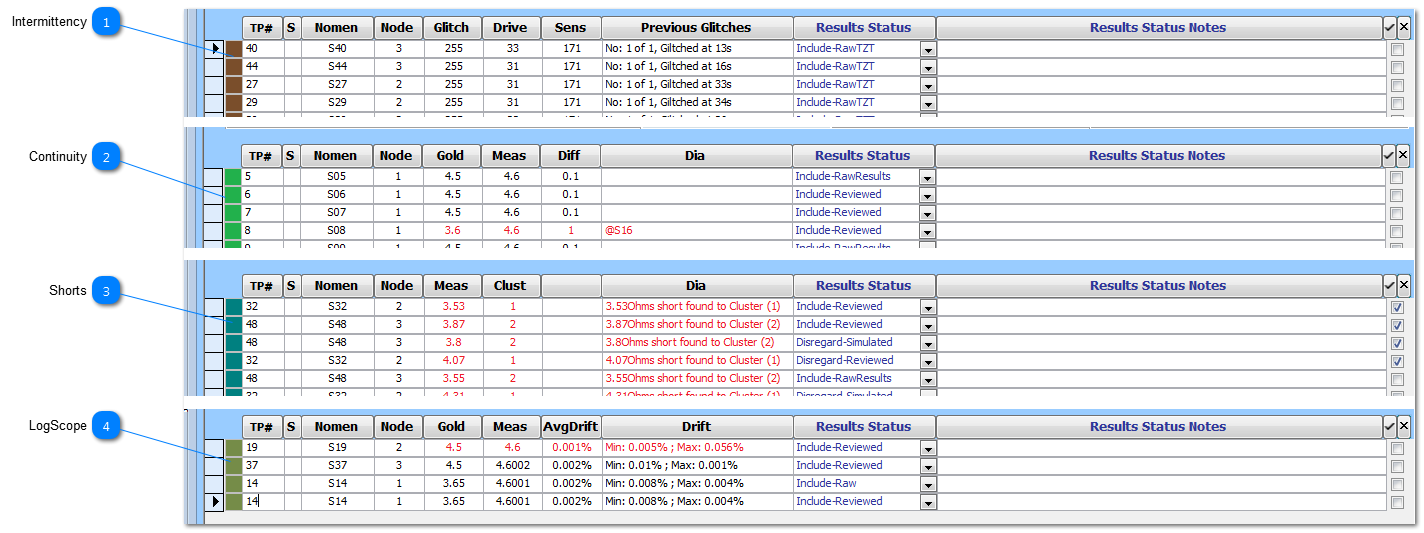Click the X header icon in the Glitch grid
Viewport: 1424px width, 533px height.
click(1403, 28)
